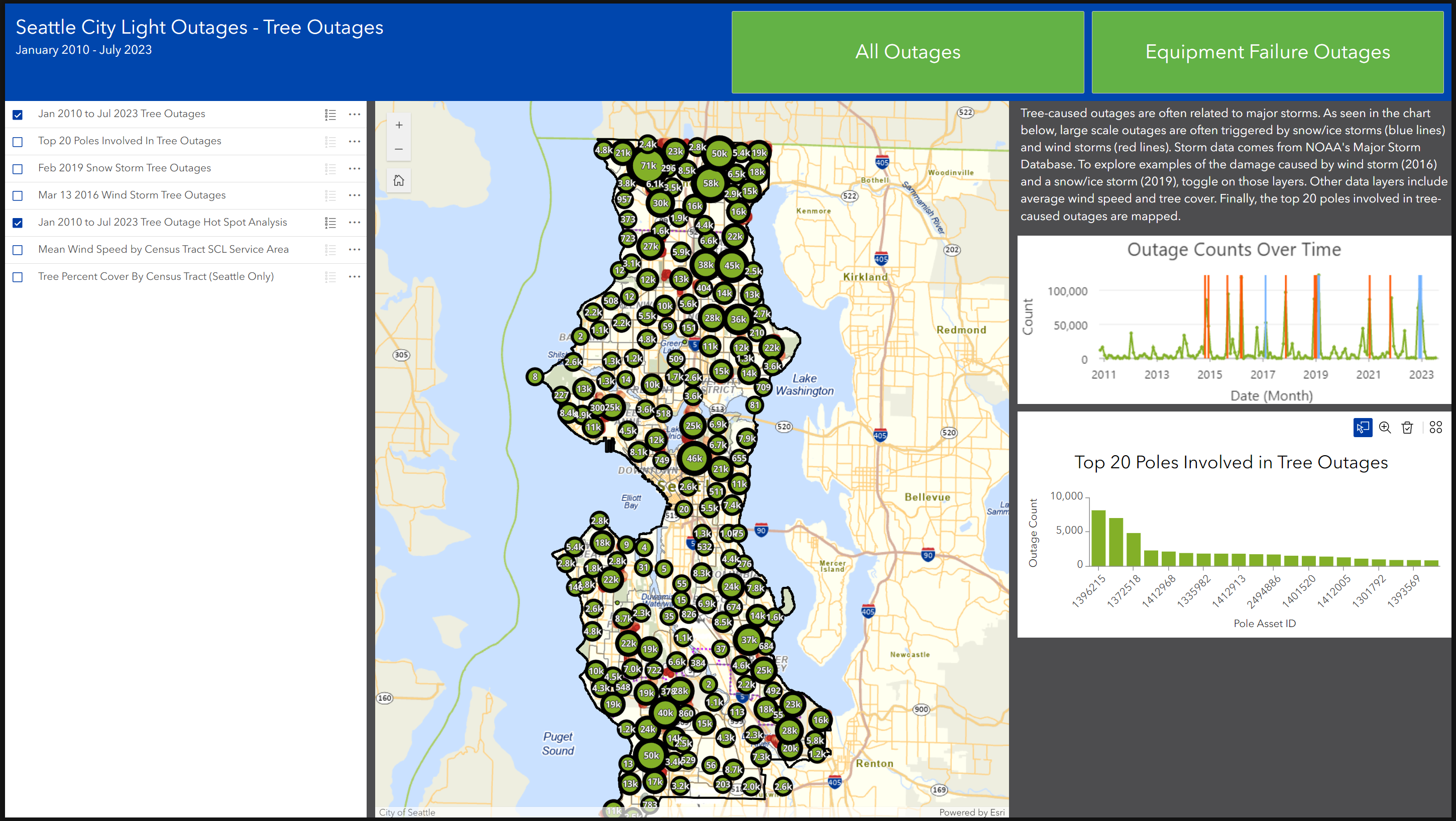Open options menu for Mar 13 2016 Wind Storm layer
The height and width of the screenshot is (821, 1456).
tap(355, 195)
